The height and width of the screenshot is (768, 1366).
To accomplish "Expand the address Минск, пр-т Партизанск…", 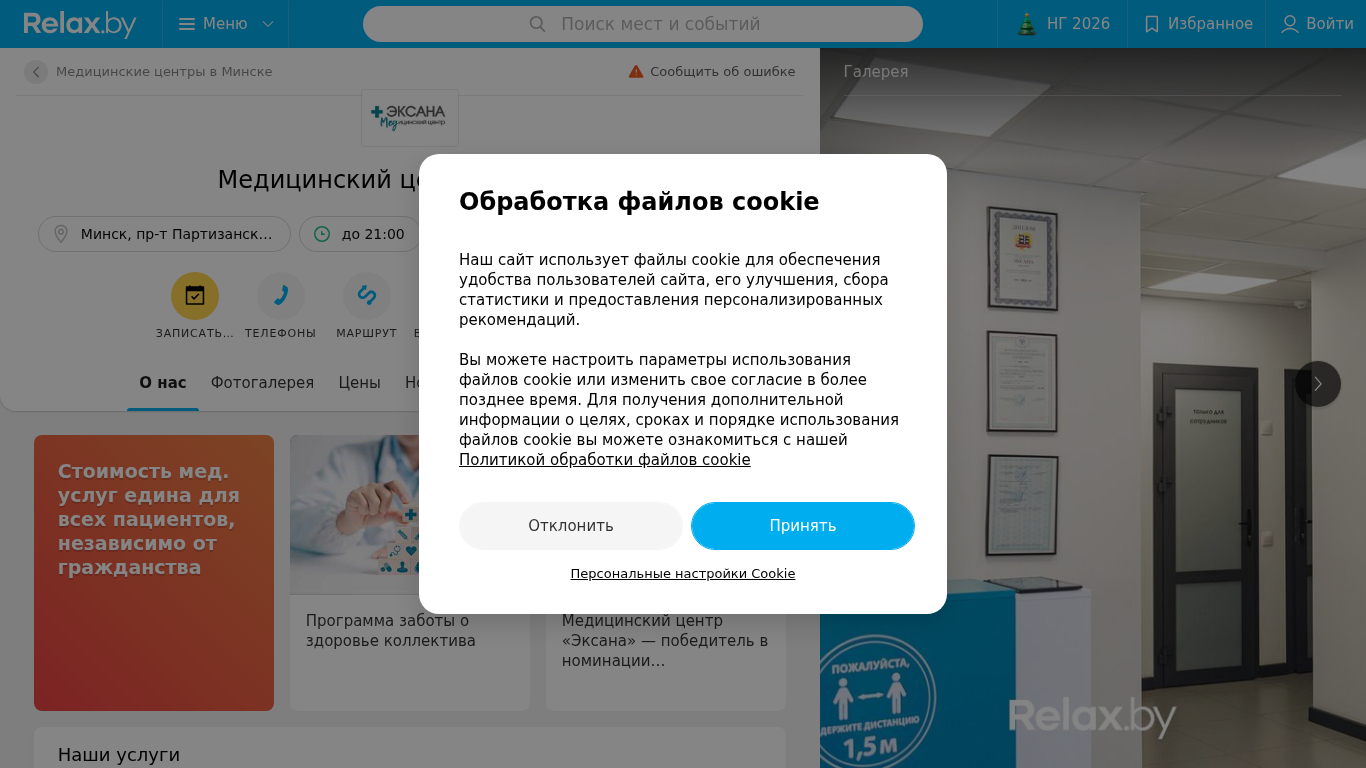I will tap(165, 234).
